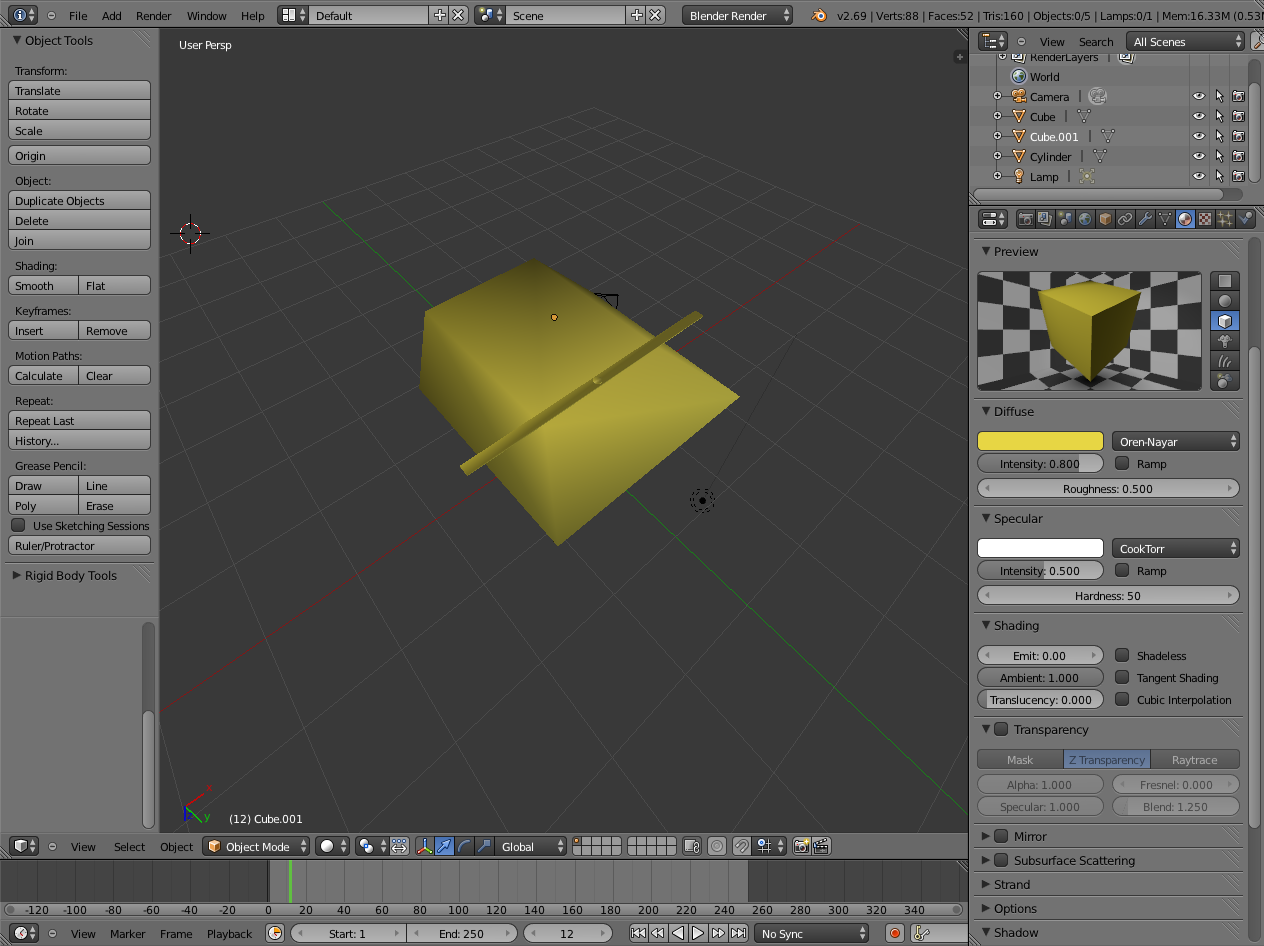Enable Tangent Shading checkbox
The image size is (1264, 946).
1122,677
